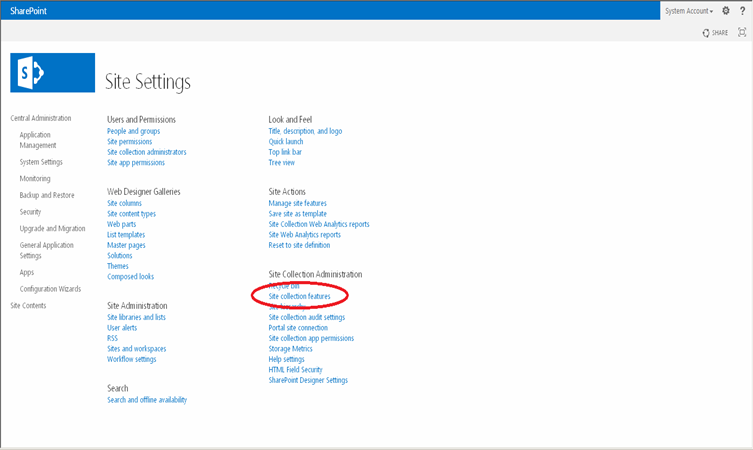Image resolution: width=753 pixels, height=450 pixels.
Task: Open Upgrade and Migration
Action: [x=52, y=229]
